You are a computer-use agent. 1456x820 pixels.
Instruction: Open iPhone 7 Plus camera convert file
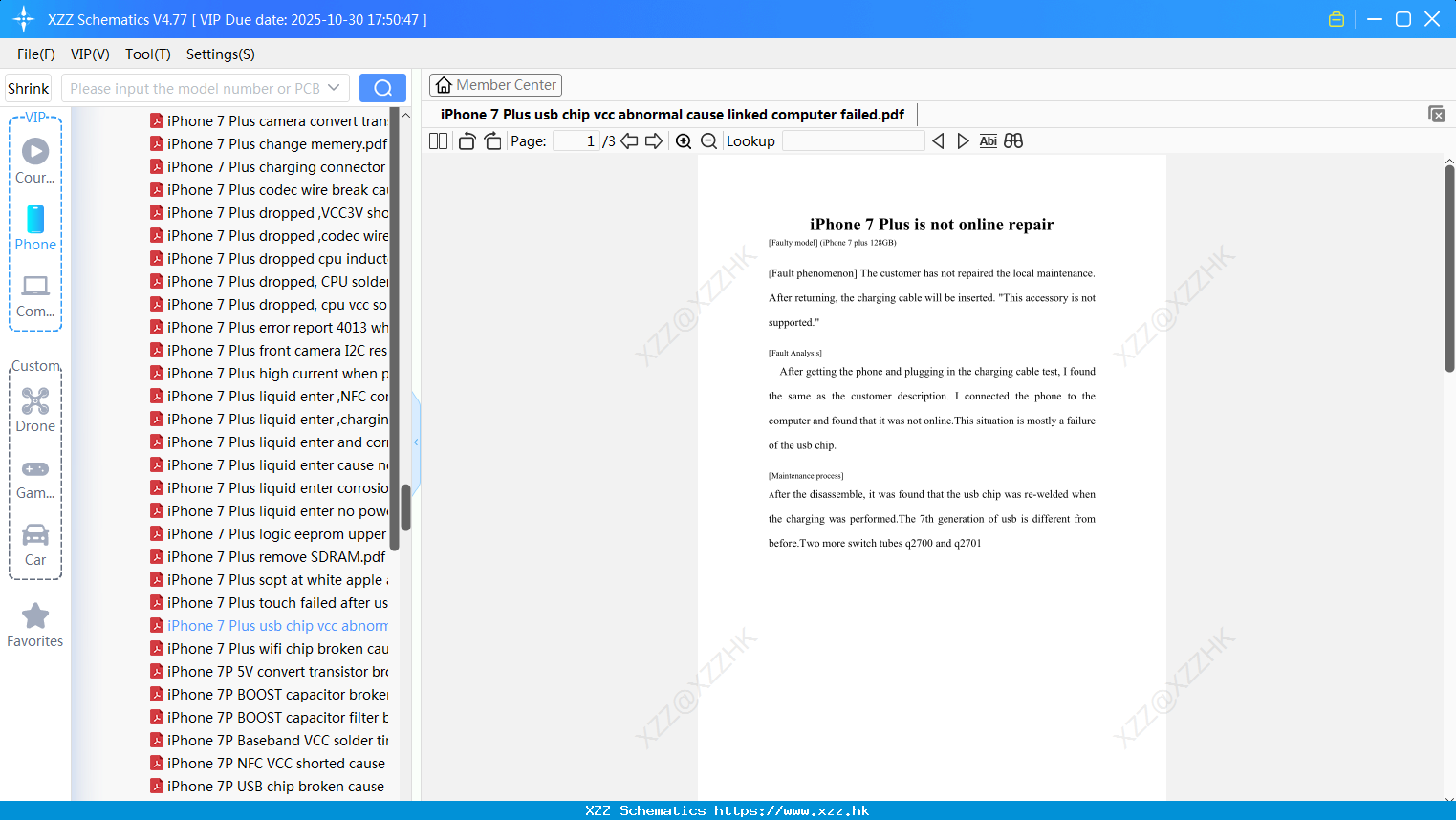[269, 120]
